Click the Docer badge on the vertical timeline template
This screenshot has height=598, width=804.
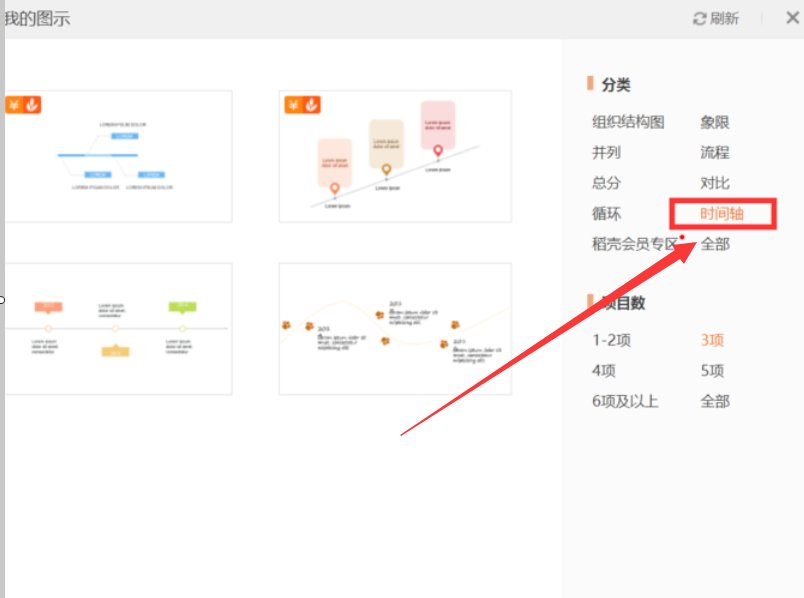309,102
